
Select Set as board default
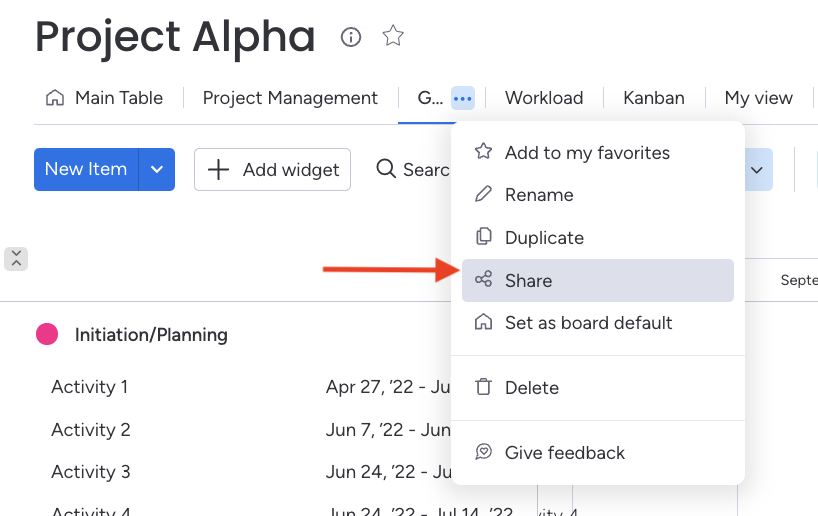pos(588,323)
